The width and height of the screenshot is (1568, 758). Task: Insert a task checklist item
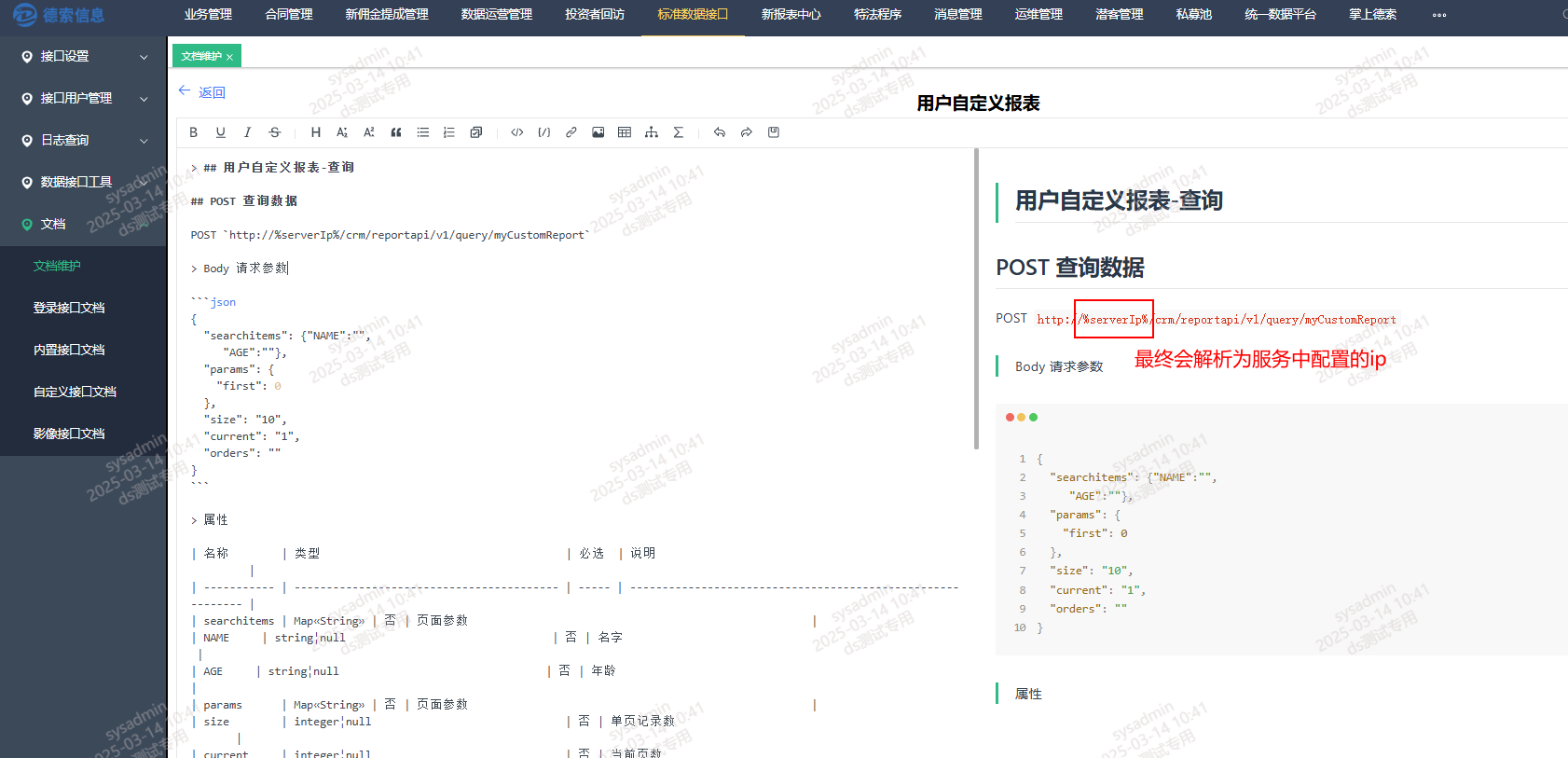[x=476, y=132]
